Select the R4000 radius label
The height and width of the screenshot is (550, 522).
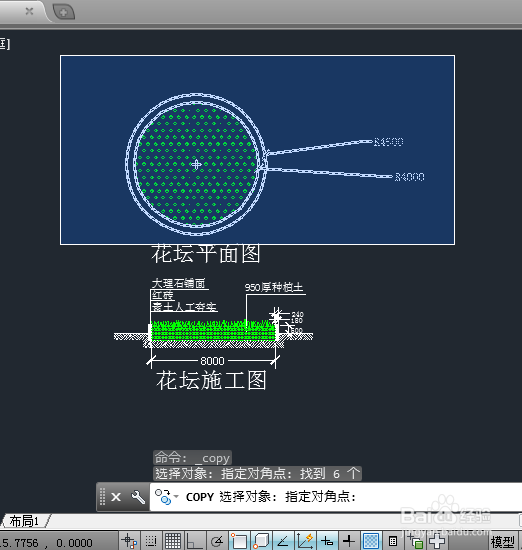[410, 177]
